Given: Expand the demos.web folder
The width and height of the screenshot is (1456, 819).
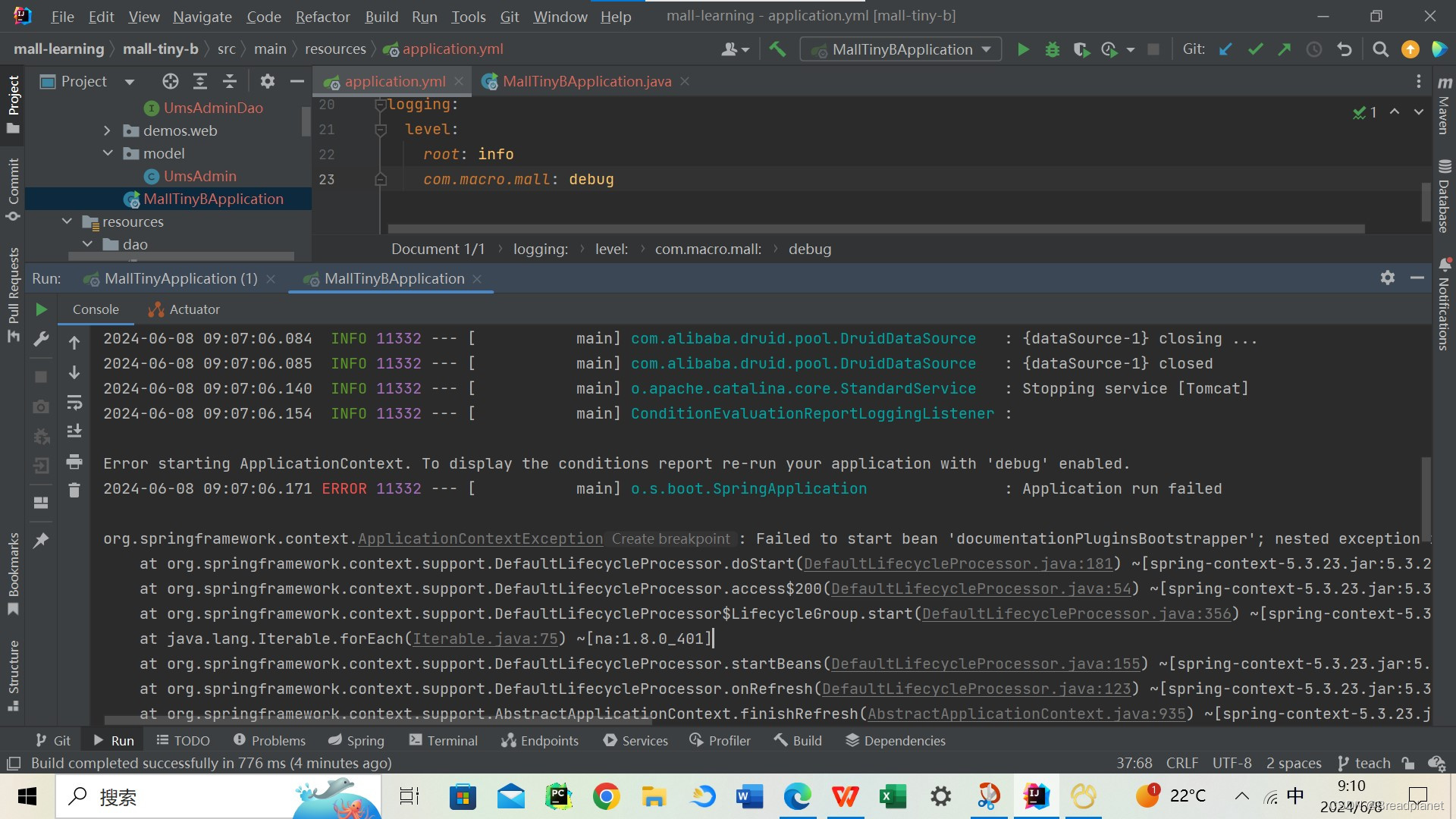Looking at the screenshot, I should [x=108, y=130].
